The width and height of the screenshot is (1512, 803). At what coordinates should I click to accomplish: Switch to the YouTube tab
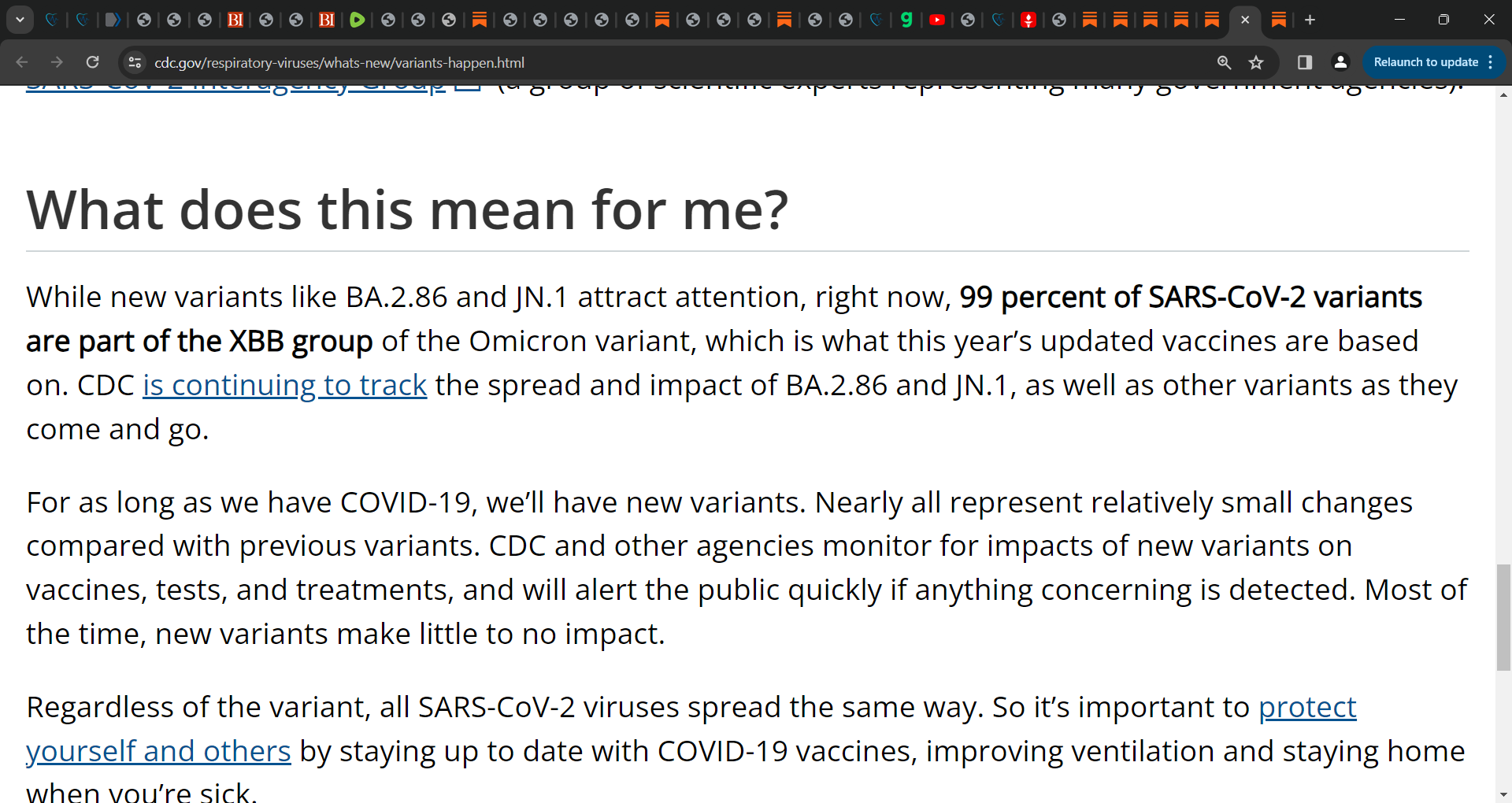click(x=937, y=20)
